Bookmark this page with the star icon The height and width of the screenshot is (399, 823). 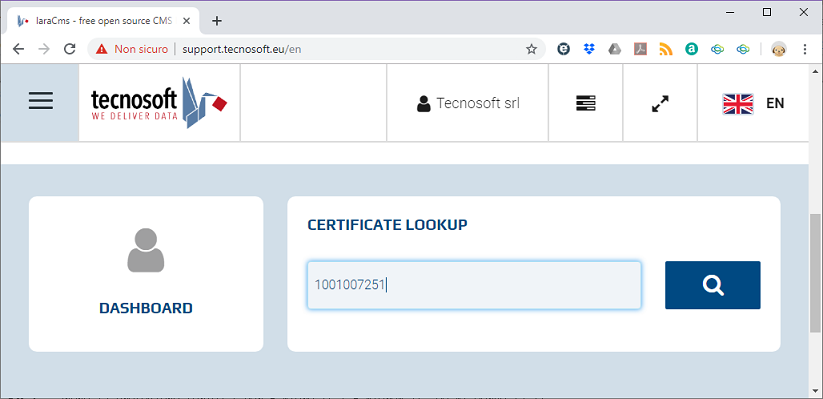click(x=531, y=49)
